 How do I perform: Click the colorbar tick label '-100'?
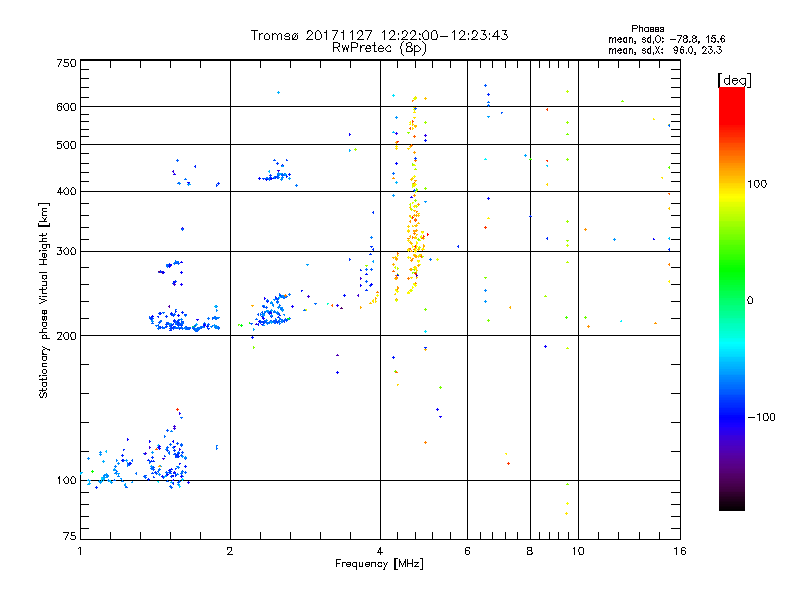click(x=761, y=417)
